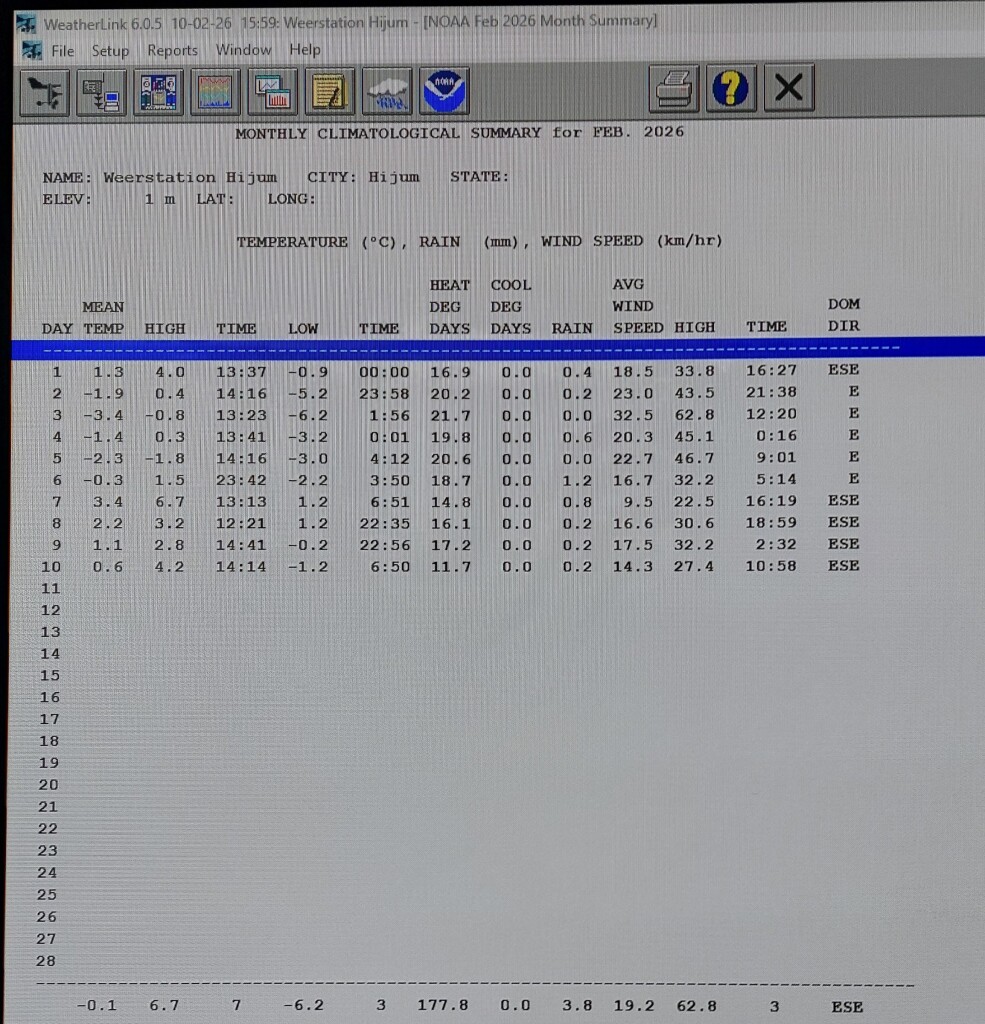Click the Print toolbar icon

click(x=674, y=88)
